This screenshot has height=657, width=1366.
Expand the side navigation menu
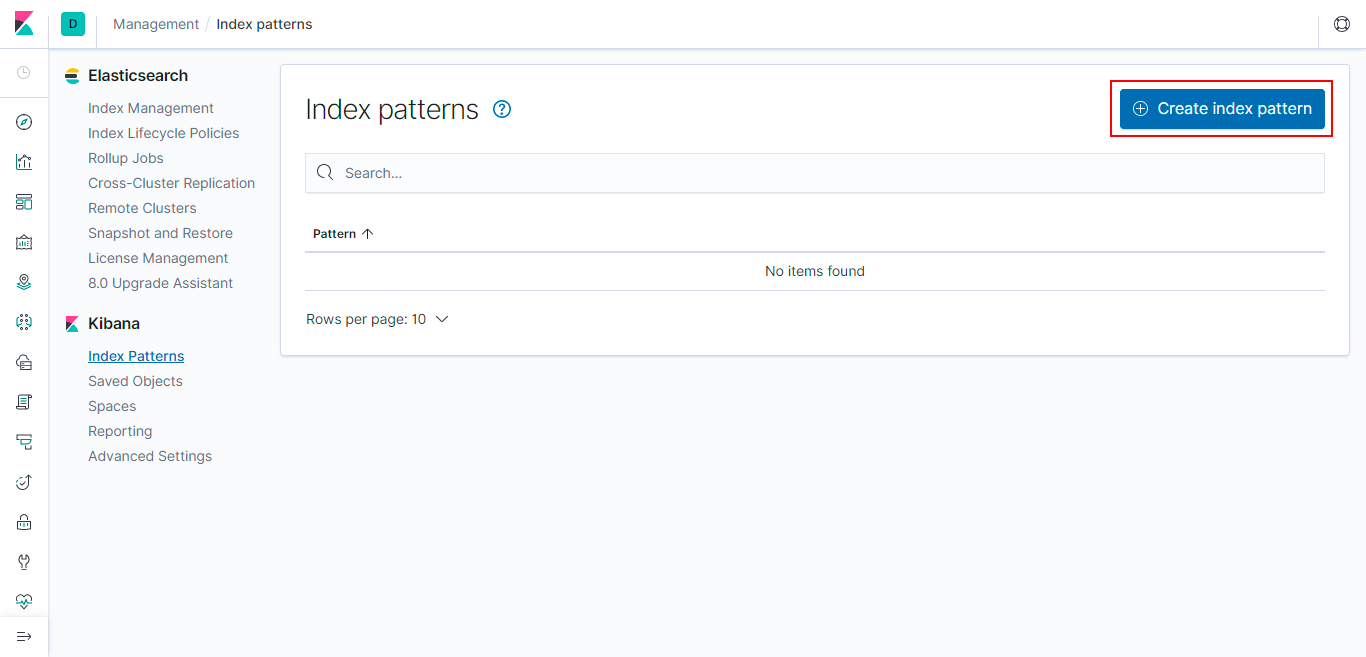[24, 637]
